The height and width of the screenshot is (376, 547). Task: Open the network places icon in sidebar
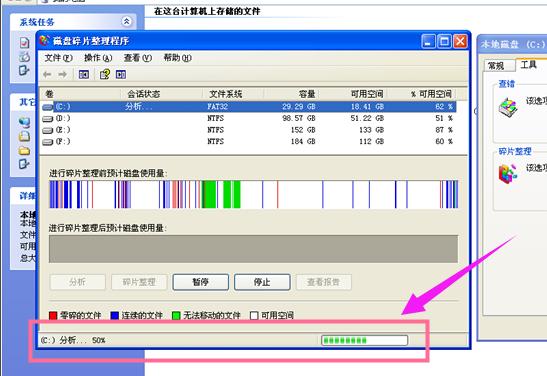(24, 122)
